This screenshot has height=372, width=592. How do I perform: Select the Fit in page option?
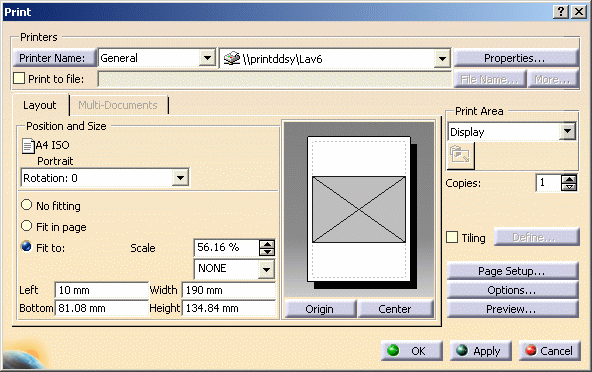26,226
